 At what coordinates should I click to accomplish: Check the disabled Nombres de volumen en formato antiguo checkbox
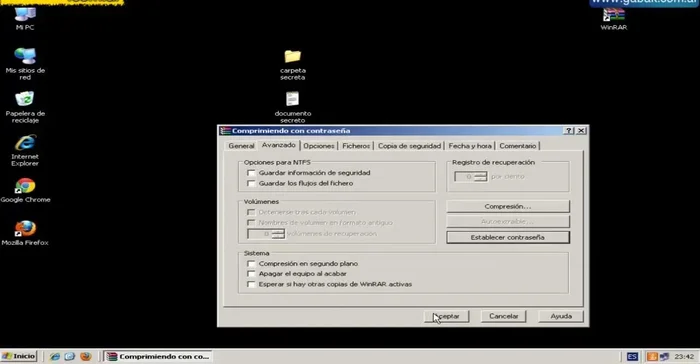tap(251, 222)
